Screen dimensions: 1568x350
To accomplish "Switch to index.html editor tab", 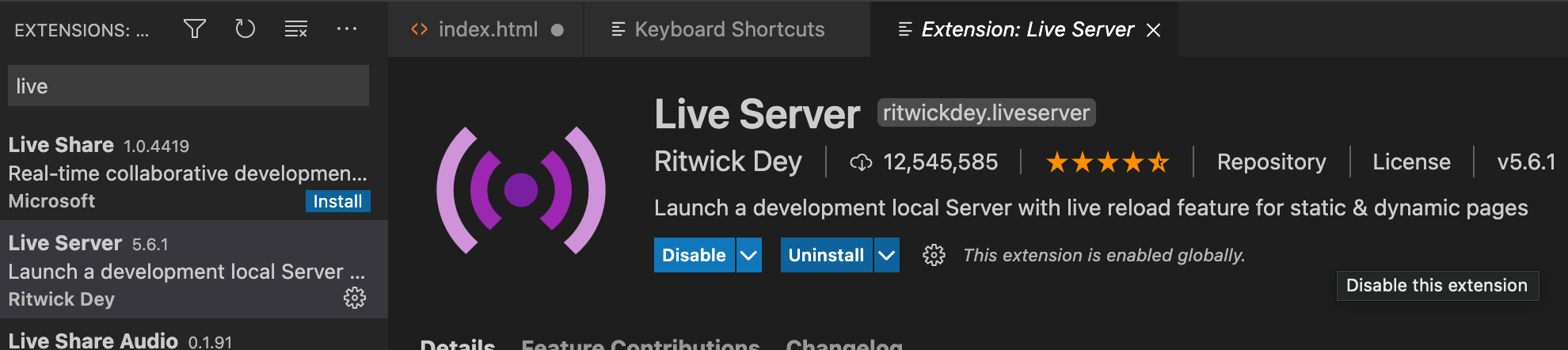I will [486, 29].
